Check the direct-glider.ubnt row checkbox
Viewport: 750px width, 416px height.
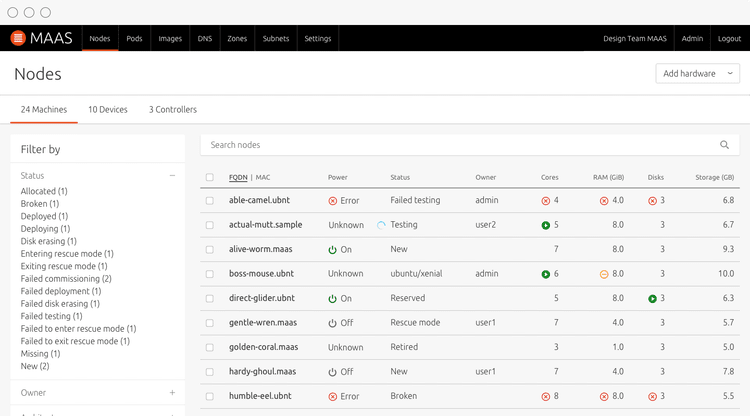tap(210, 298)
